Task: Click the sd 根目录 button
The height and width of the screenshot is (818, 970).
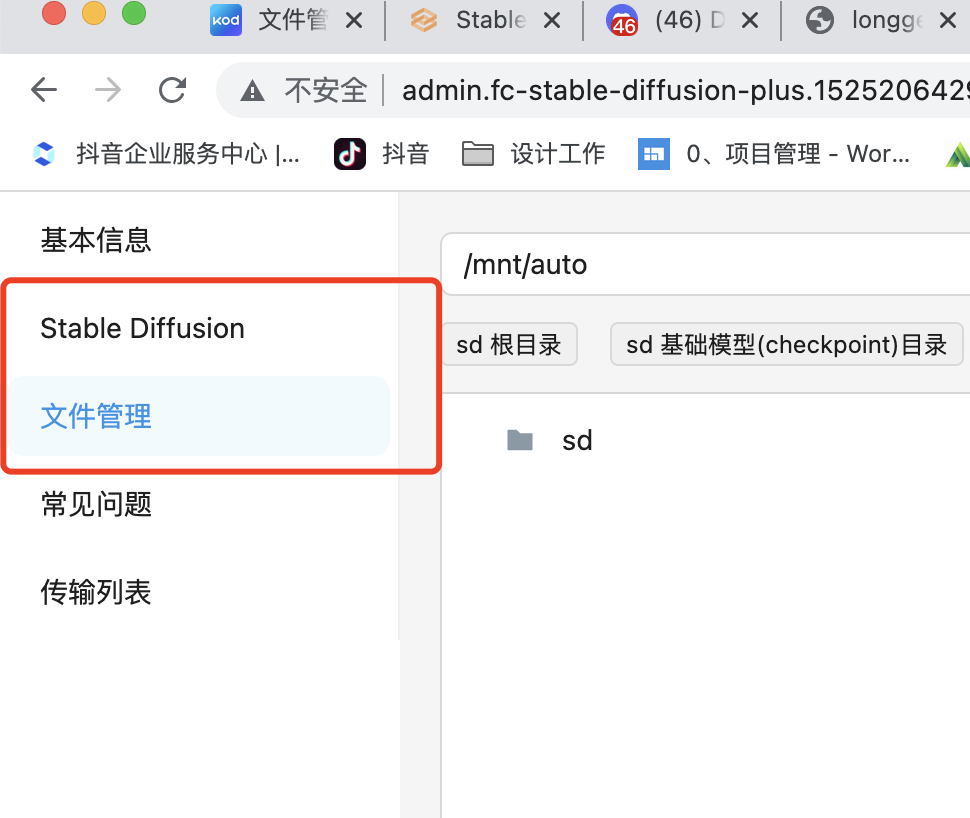Action: (509, 344)
